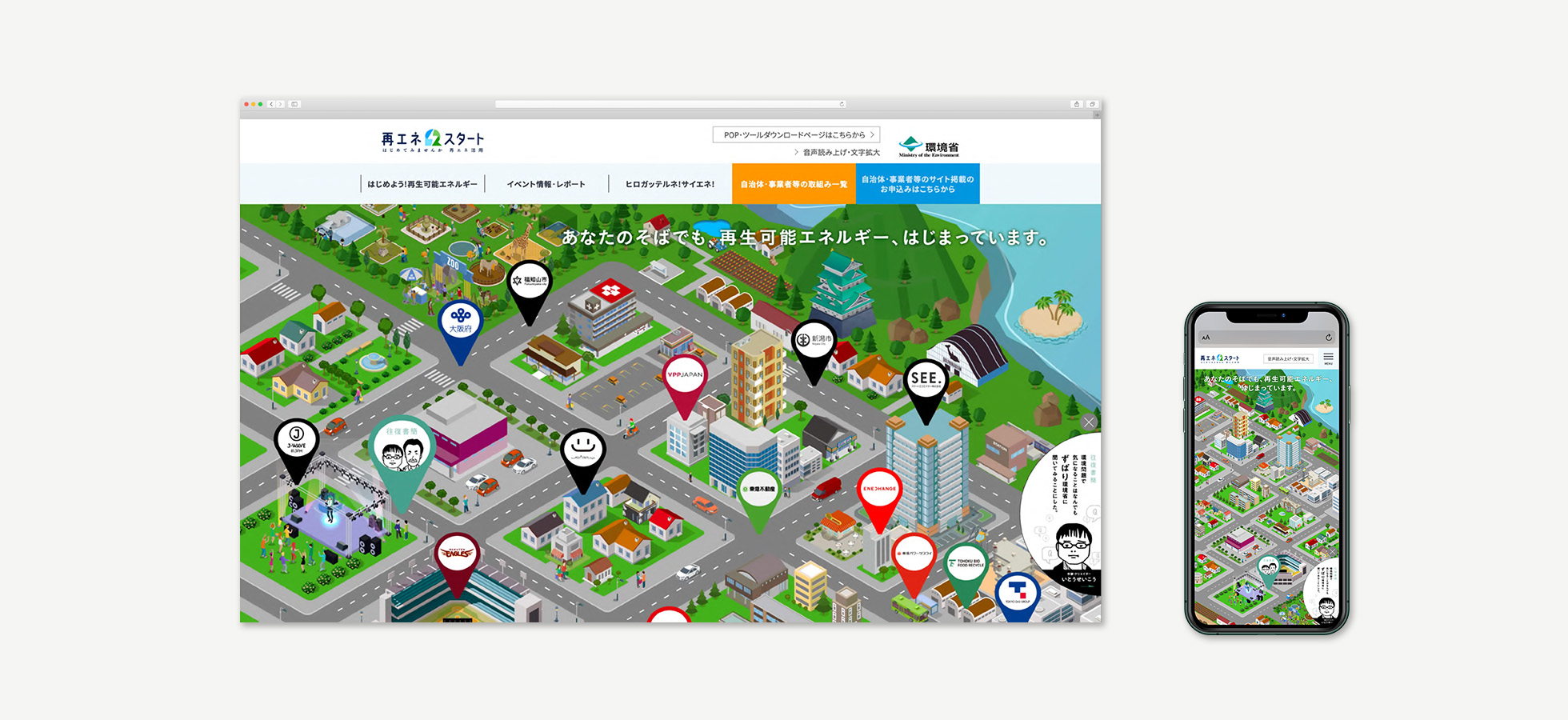Open POP・ツールダウンロードページ link

[797, 134]
